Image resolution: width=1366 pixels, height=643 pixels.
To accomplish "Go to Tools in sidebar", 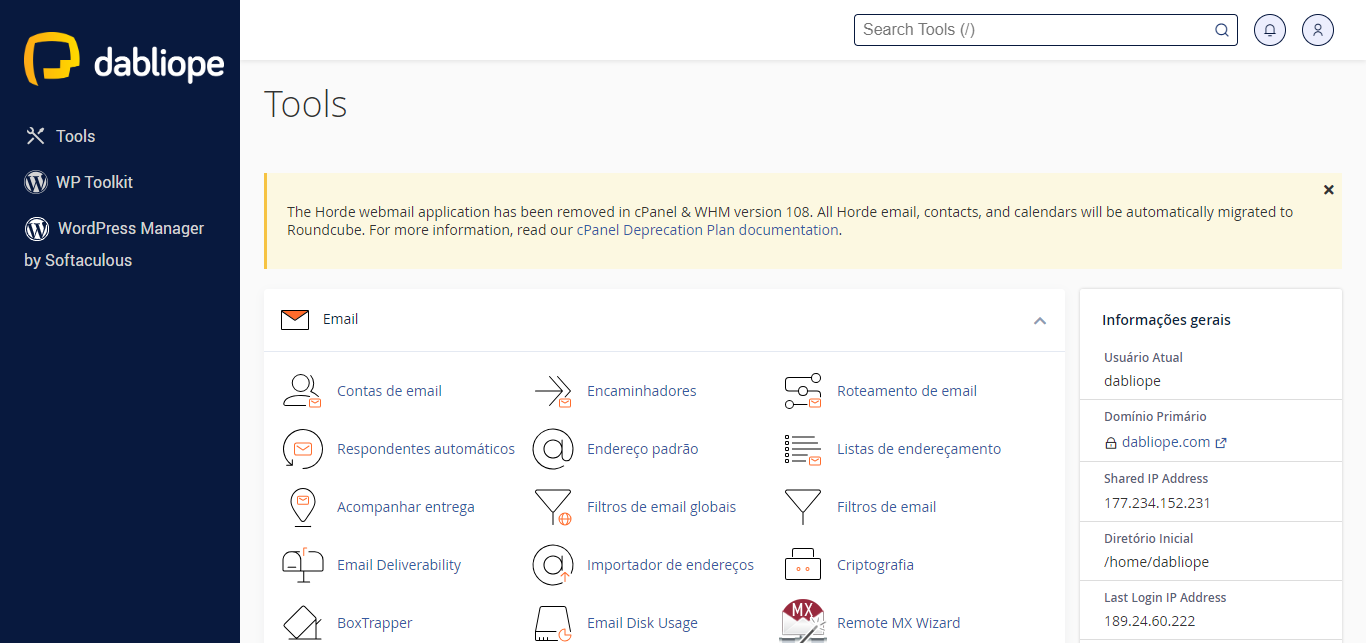I will 75,136.
